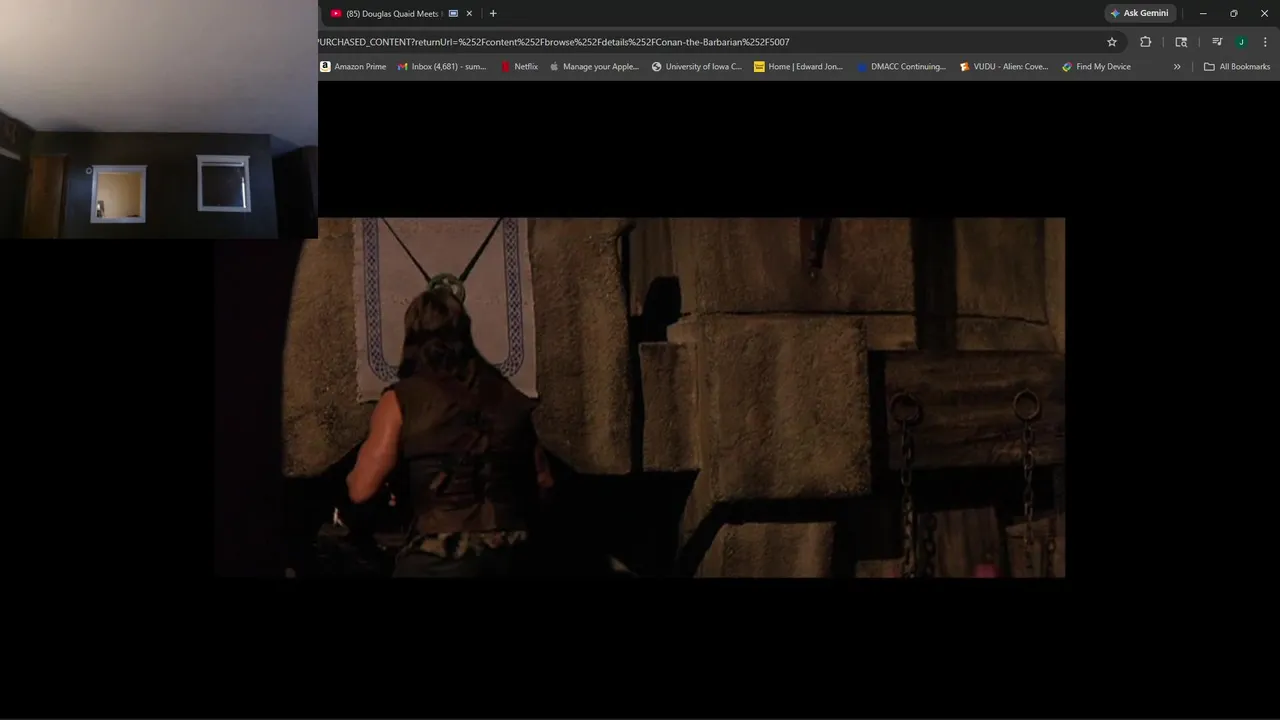Click the webcam overlay preview

tap(159, 119)
